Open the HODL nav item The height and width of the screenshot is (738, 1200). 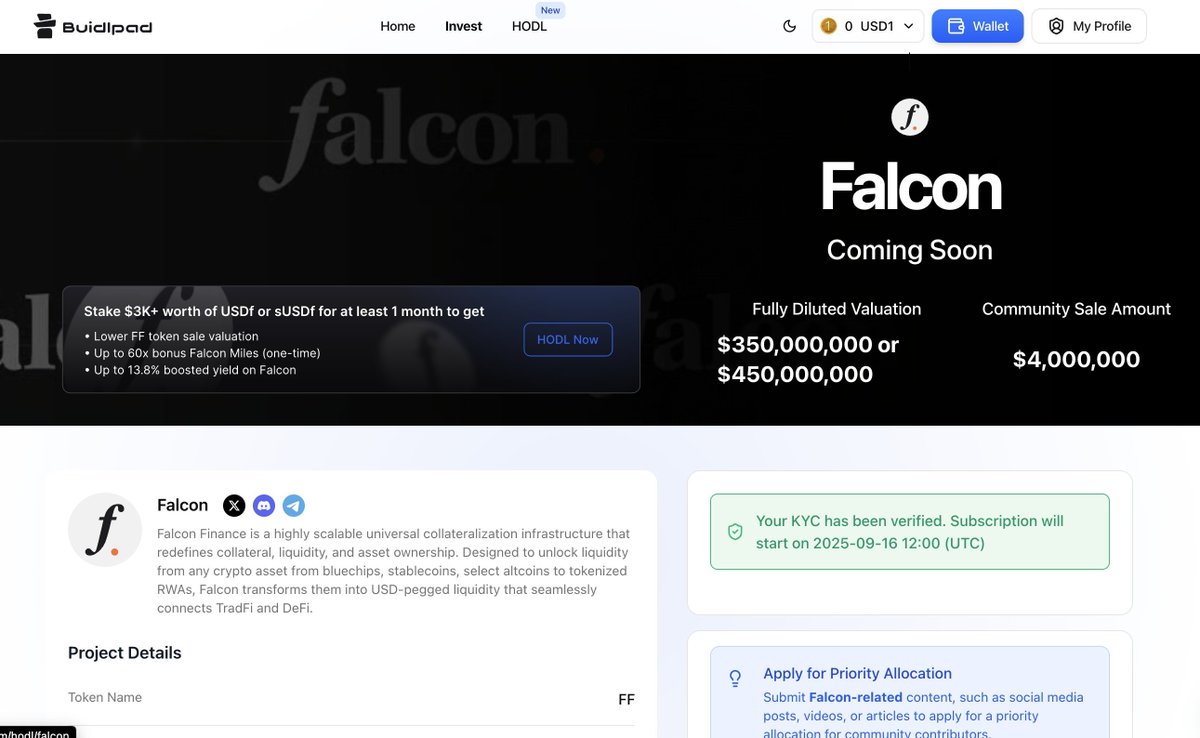pos(529,26)
